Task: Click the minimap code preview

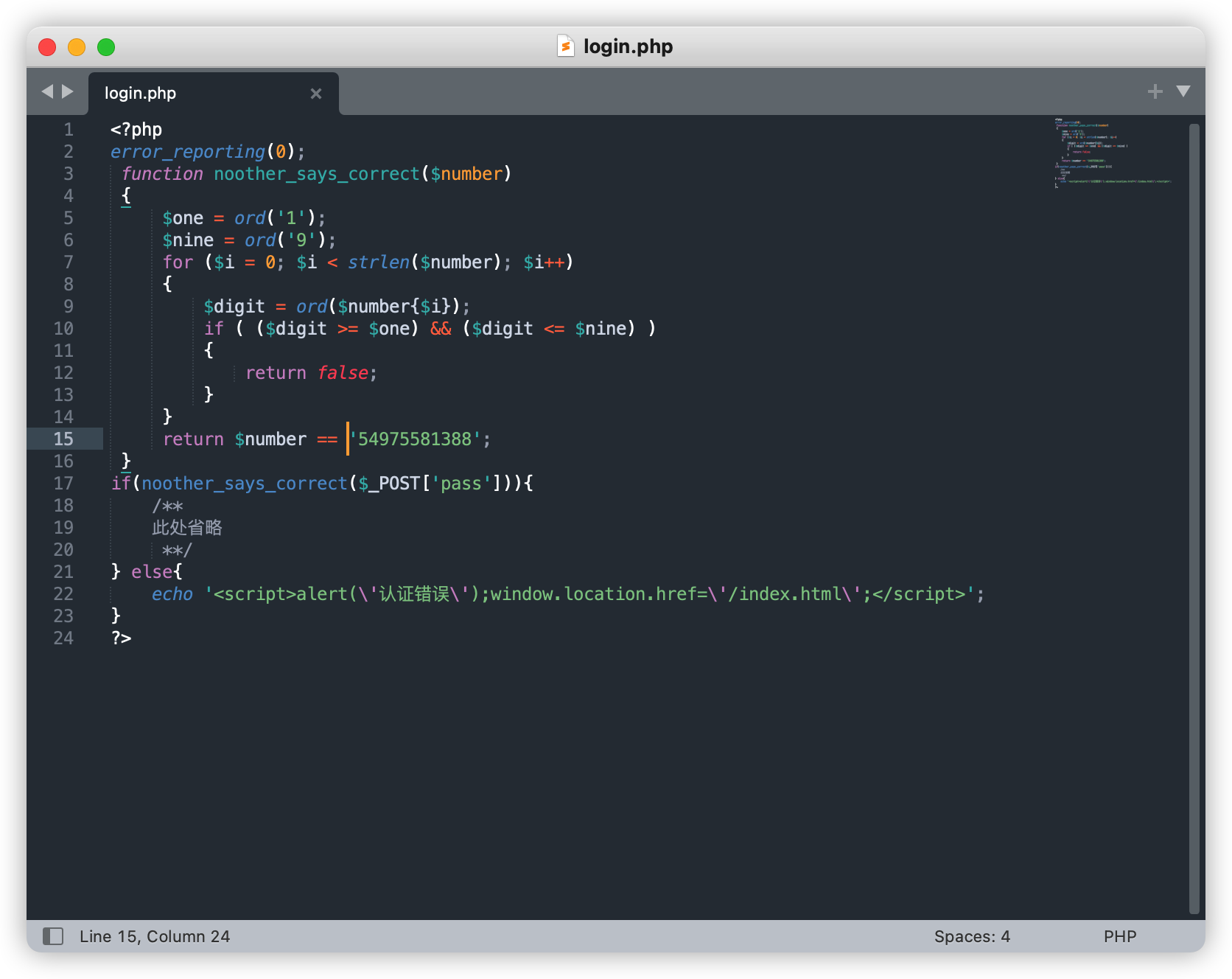Action: [x=1113, y=153]
